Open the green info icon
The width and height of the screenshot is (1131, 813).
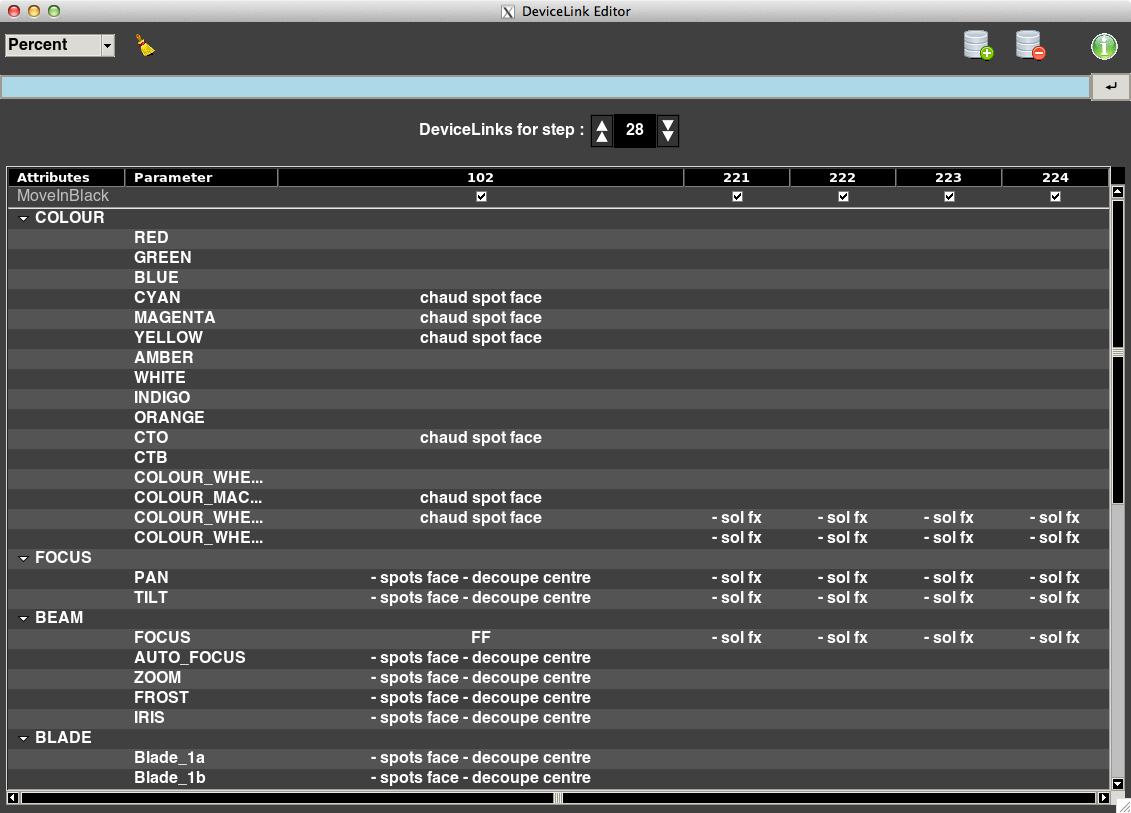tap(1103, 46)
